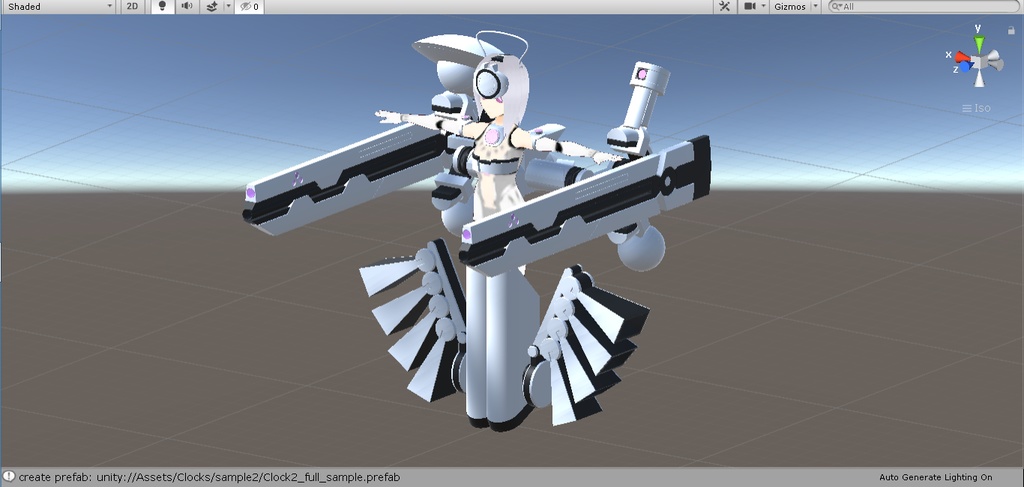Expand the Gizmos dropdown arrow
This screenshot has height=487, width=1024.
(x=815, y=7)
